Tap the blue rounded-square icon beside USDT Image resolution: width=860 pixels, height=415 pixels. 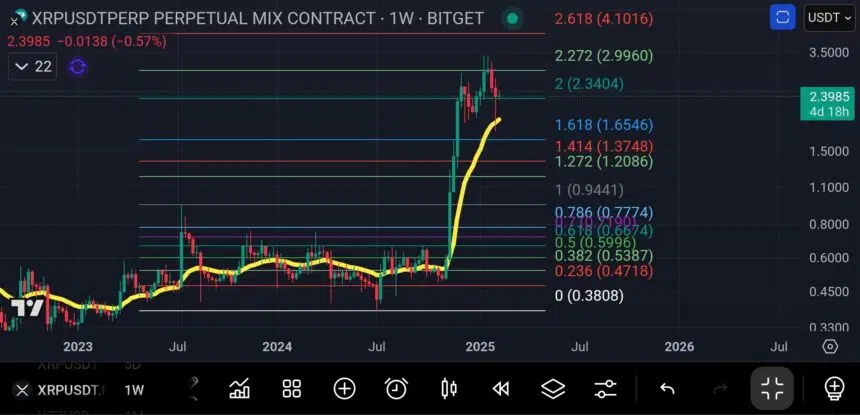coord(783,18)
